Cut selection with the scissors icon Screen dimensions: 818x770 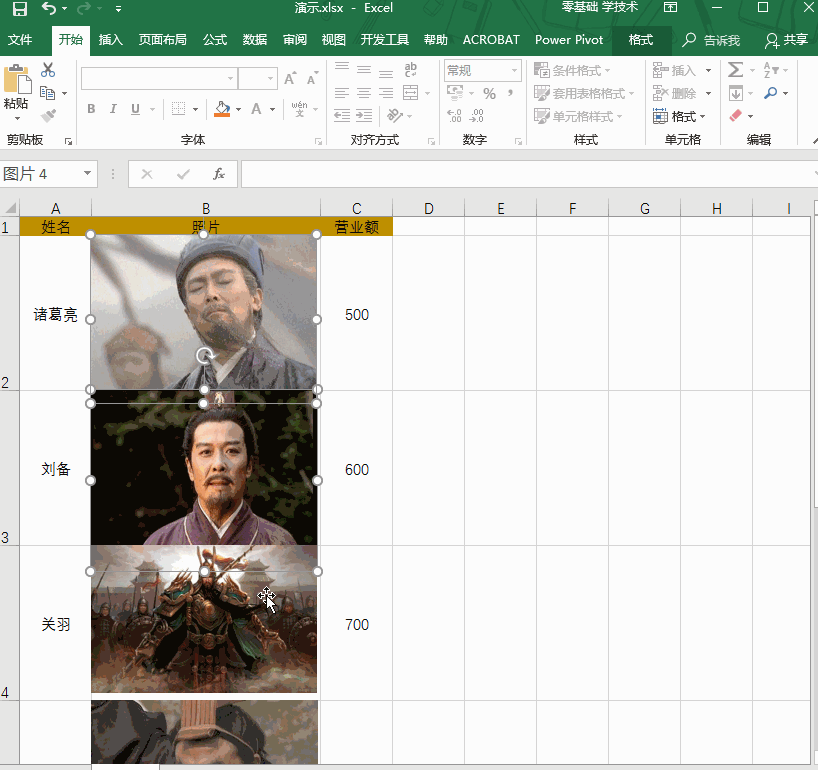pyautogui.click(x=48, y=70)
